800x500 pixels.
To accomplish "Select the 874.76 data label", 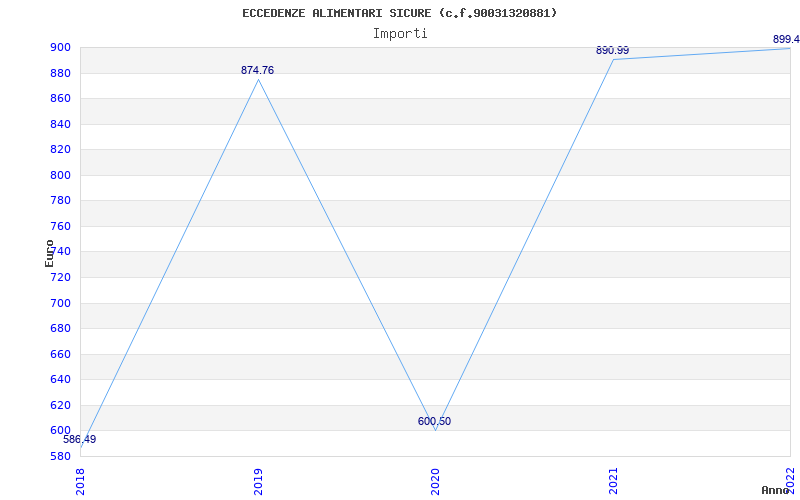I will [x=257, y=70].
